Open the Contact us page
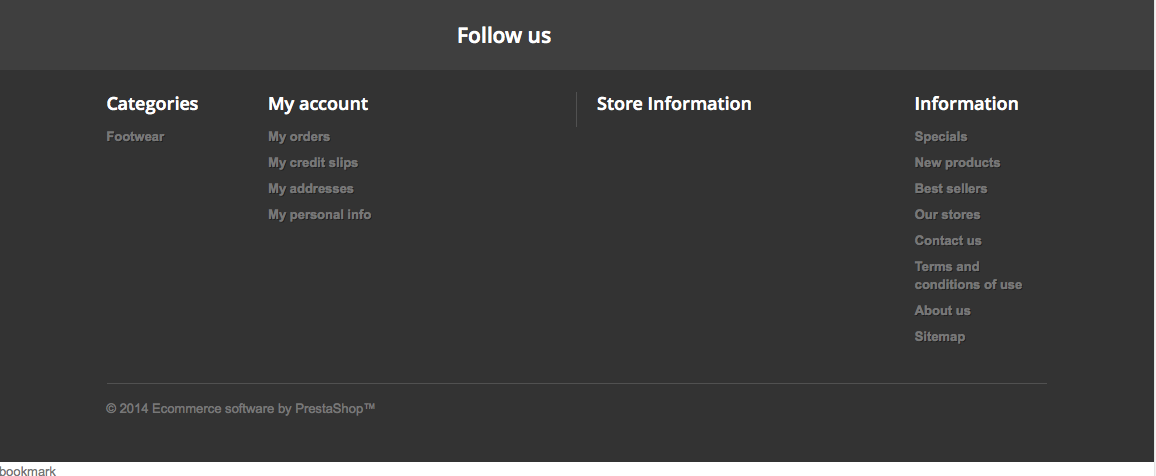Image resolution: width=1156 pixels, height=476 pixels. coord(947,241)
